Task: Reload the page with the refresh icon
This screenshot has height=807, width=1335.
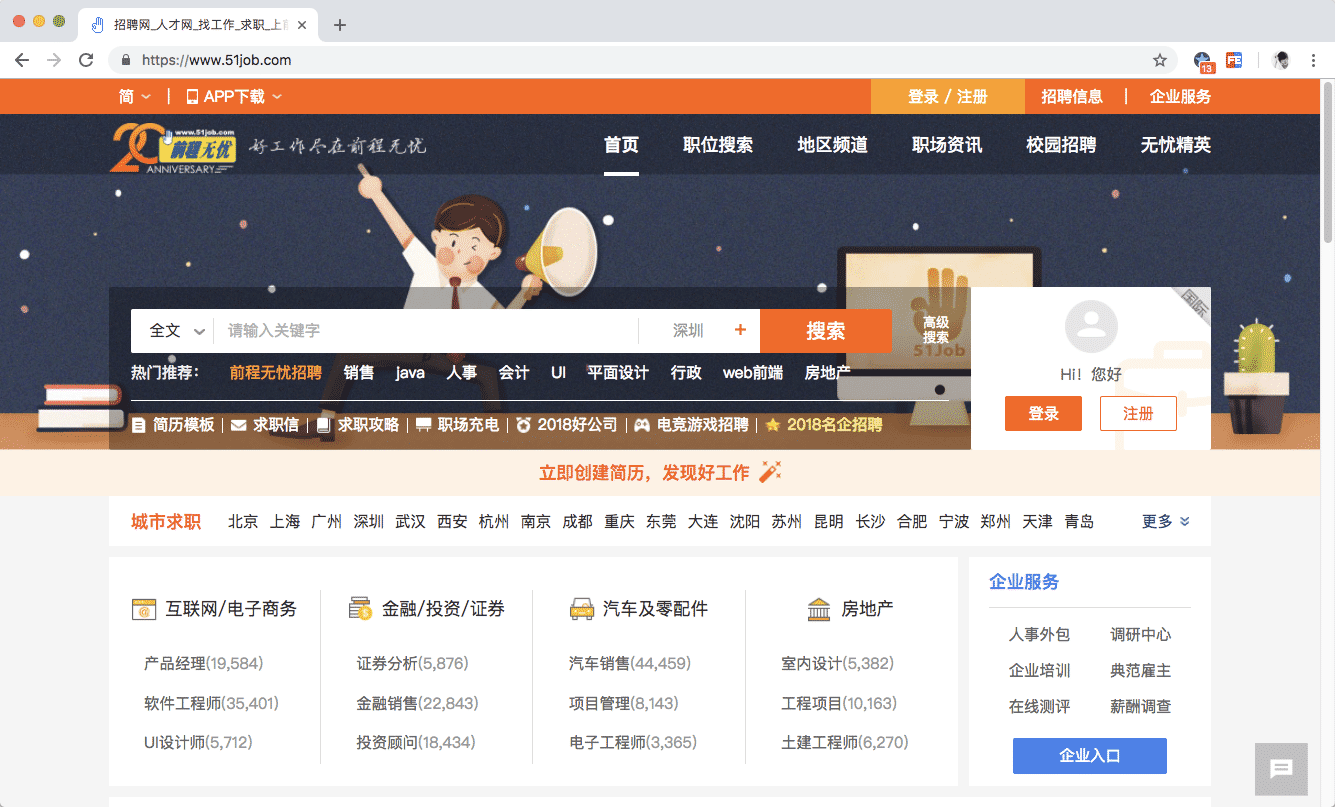Action: (86, 60)
